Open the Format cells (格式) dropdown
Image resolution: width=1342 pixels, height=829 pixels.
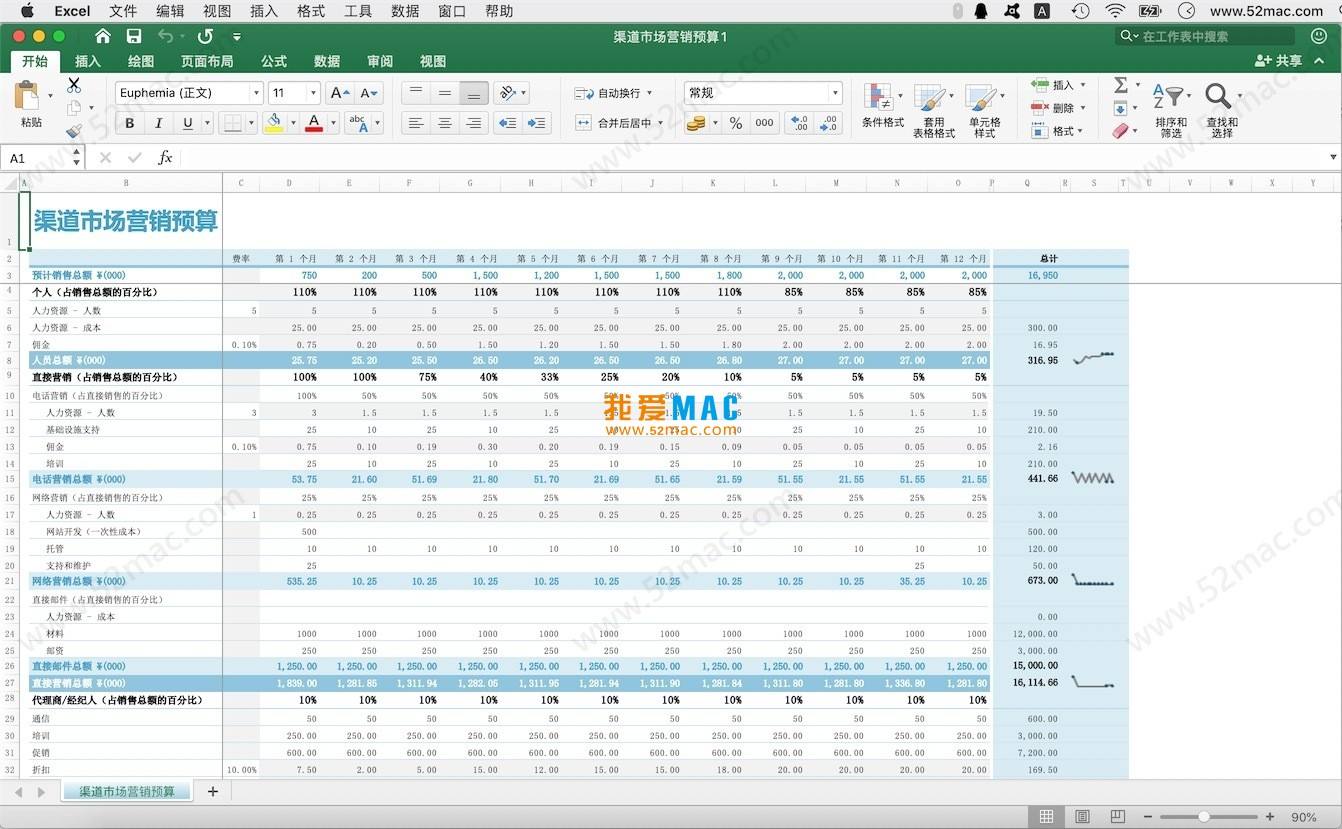coord(1081,131)
